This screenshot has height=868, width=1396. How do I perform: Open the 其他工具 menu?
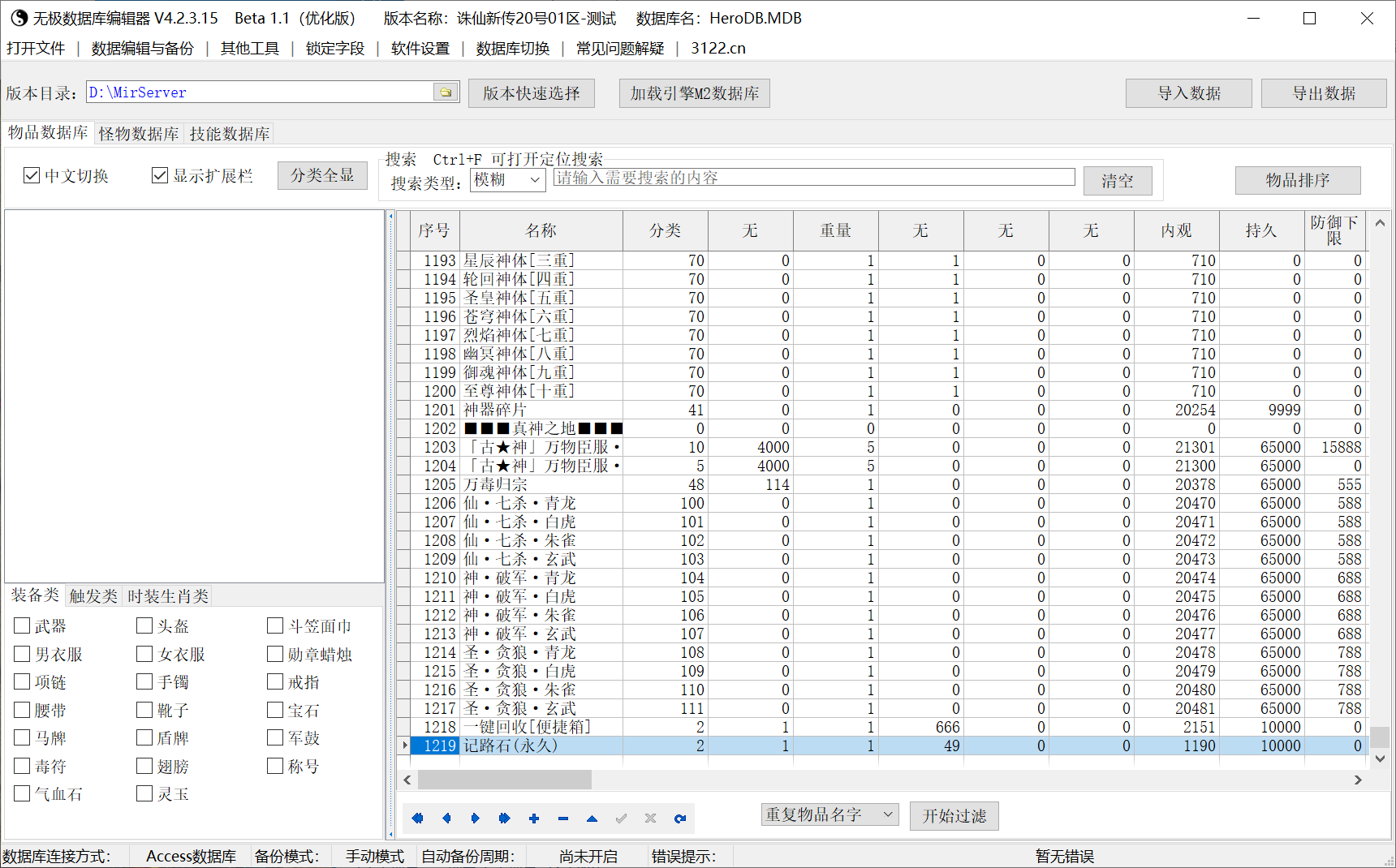tap(250, 48)
